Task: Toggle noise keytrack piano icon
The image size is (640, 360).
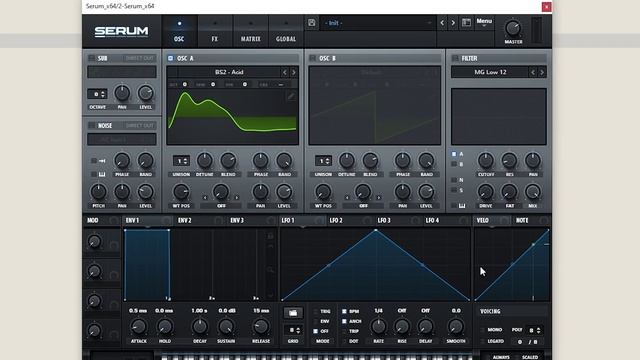Action: [x=101, y=174]
